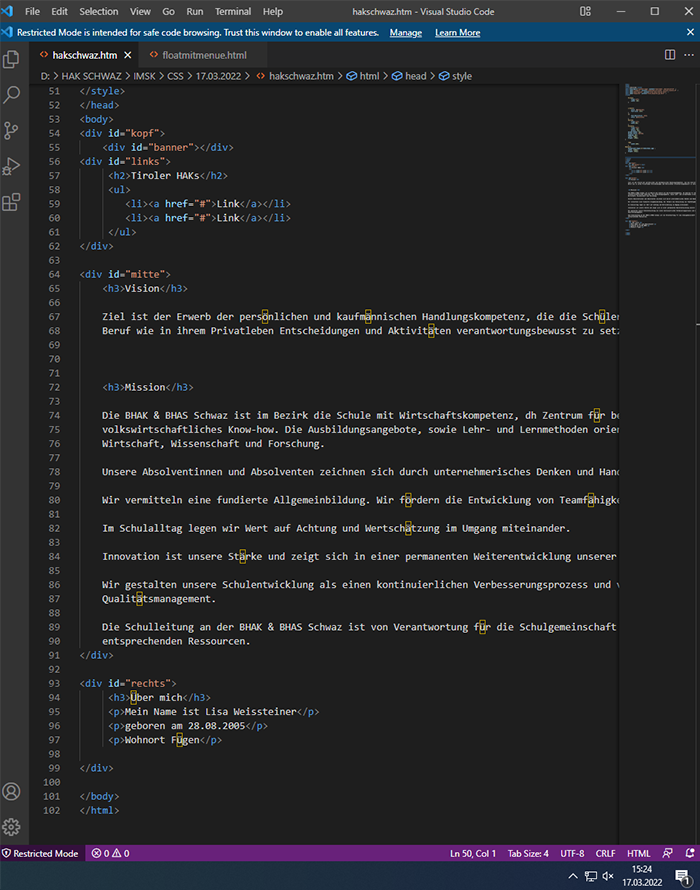This screenshot has width=700, height=890.
Task: Open the Explorer view in activity bar
Action: coord(12,59)
